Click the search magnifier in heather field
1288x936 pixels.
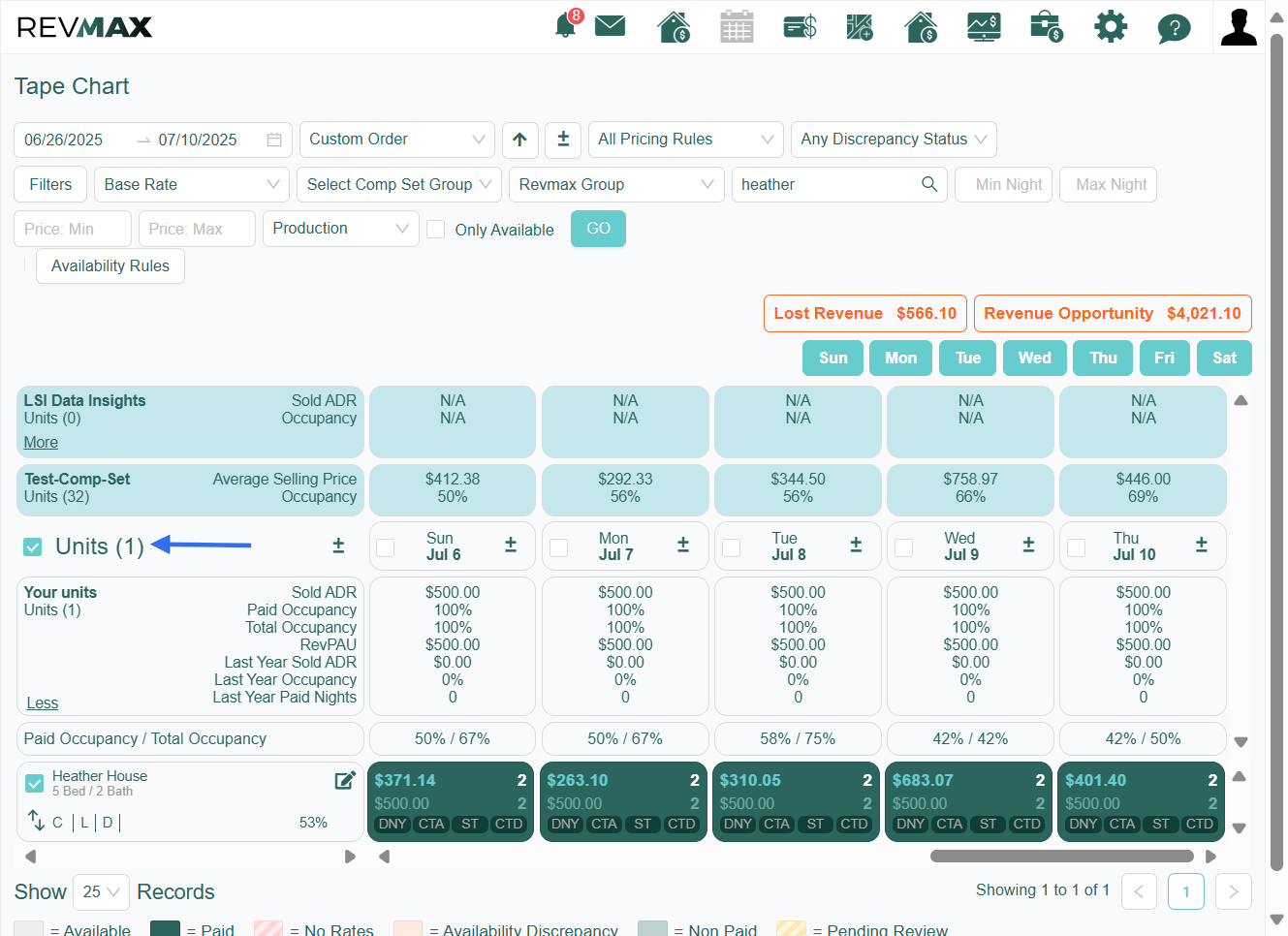click(x=929, y=184)
